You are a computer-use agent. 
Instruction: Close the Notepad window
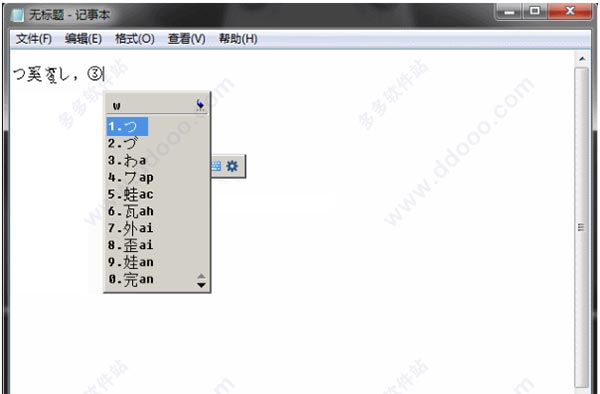pos(569,11)
